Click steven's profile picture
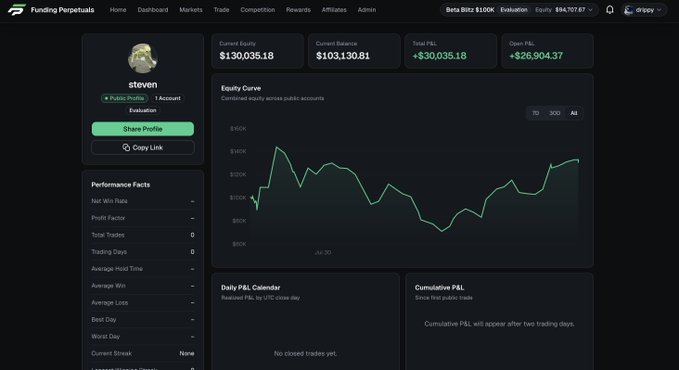Viewport: 679px width, 370px height. tap(142, 58)
